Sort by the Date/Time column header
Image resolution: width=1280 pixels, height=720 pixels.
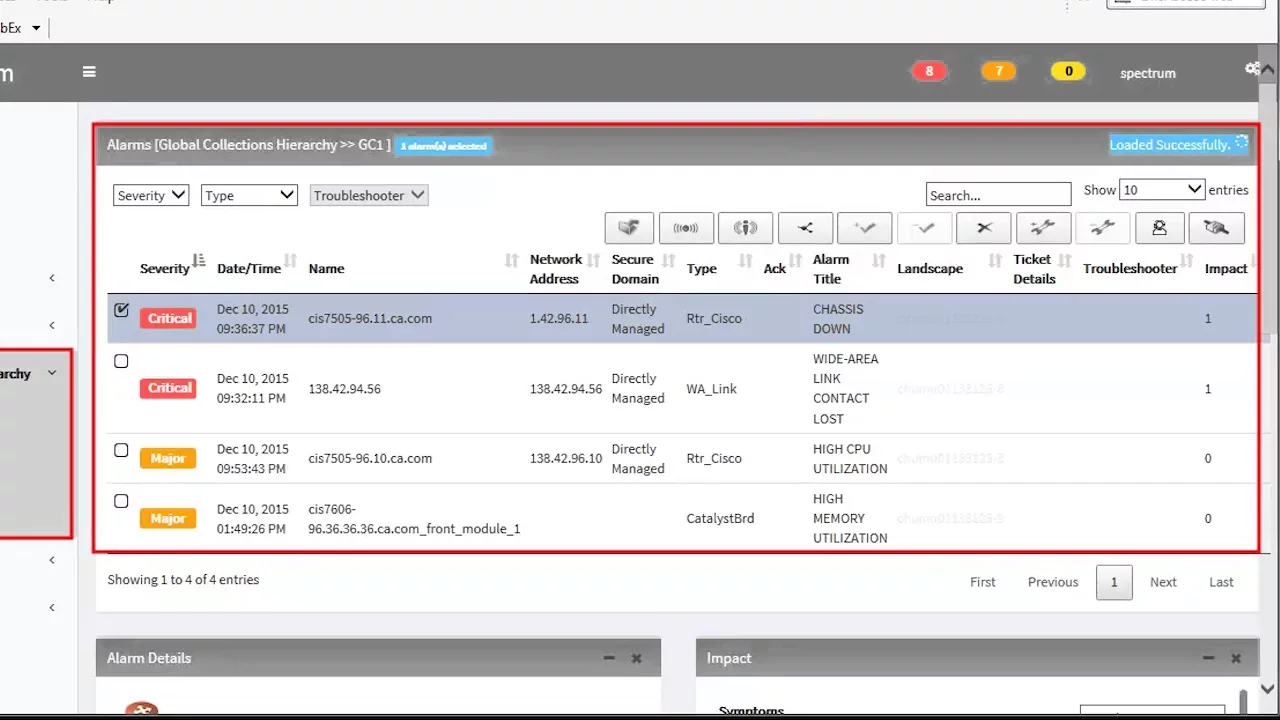249,268
